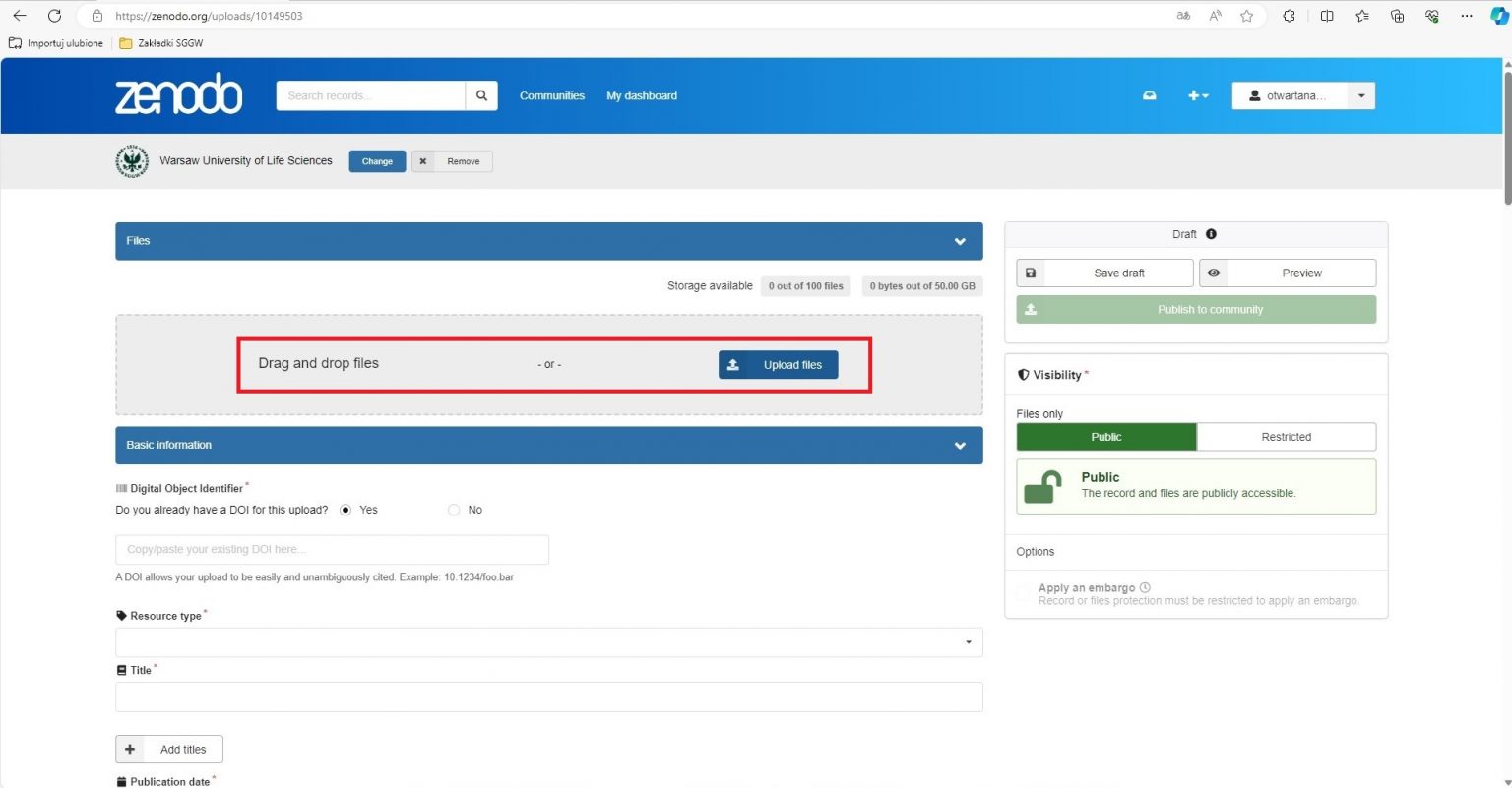Screen dimensions: 1512x788
Task: Click the page vertical scrollbar
Action: (x=1506, y=138)
